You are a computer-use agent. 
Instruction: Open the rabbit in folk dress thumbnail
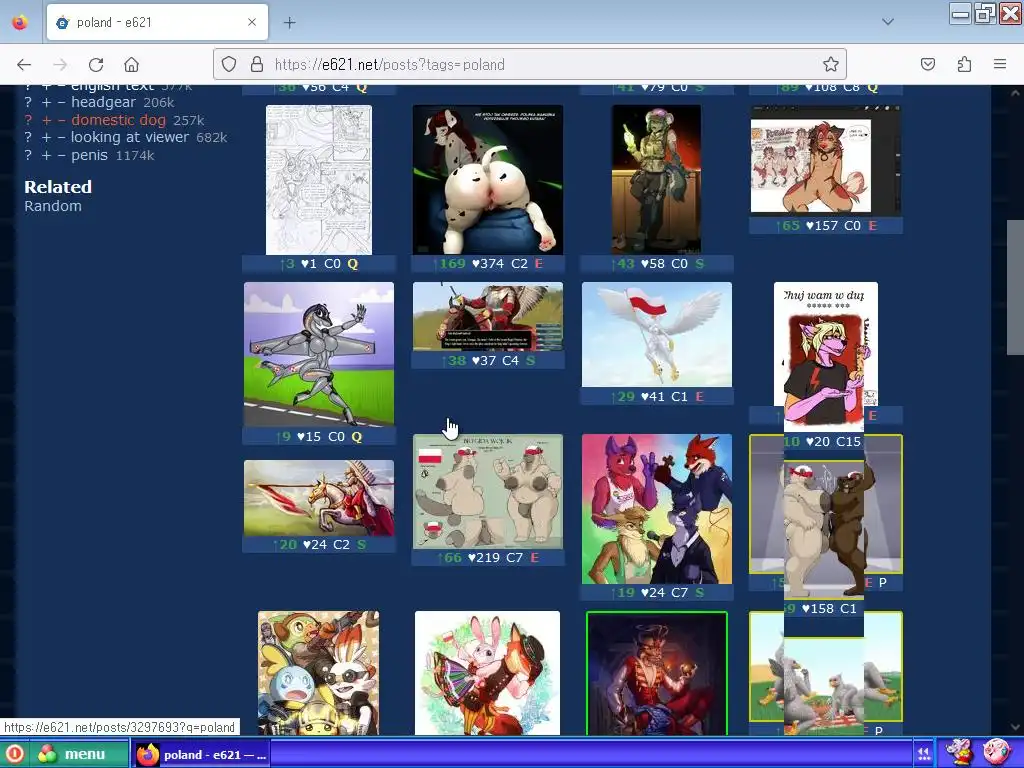[487, 673]
